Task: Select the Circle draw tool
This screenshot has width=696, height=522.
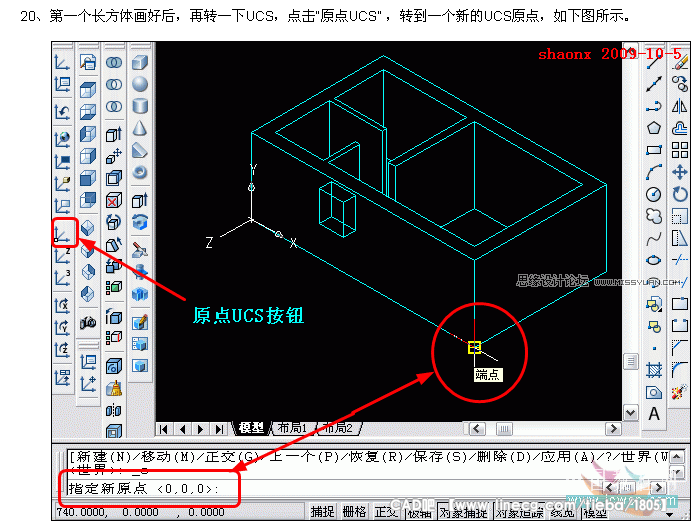Action: click(654, 194)
